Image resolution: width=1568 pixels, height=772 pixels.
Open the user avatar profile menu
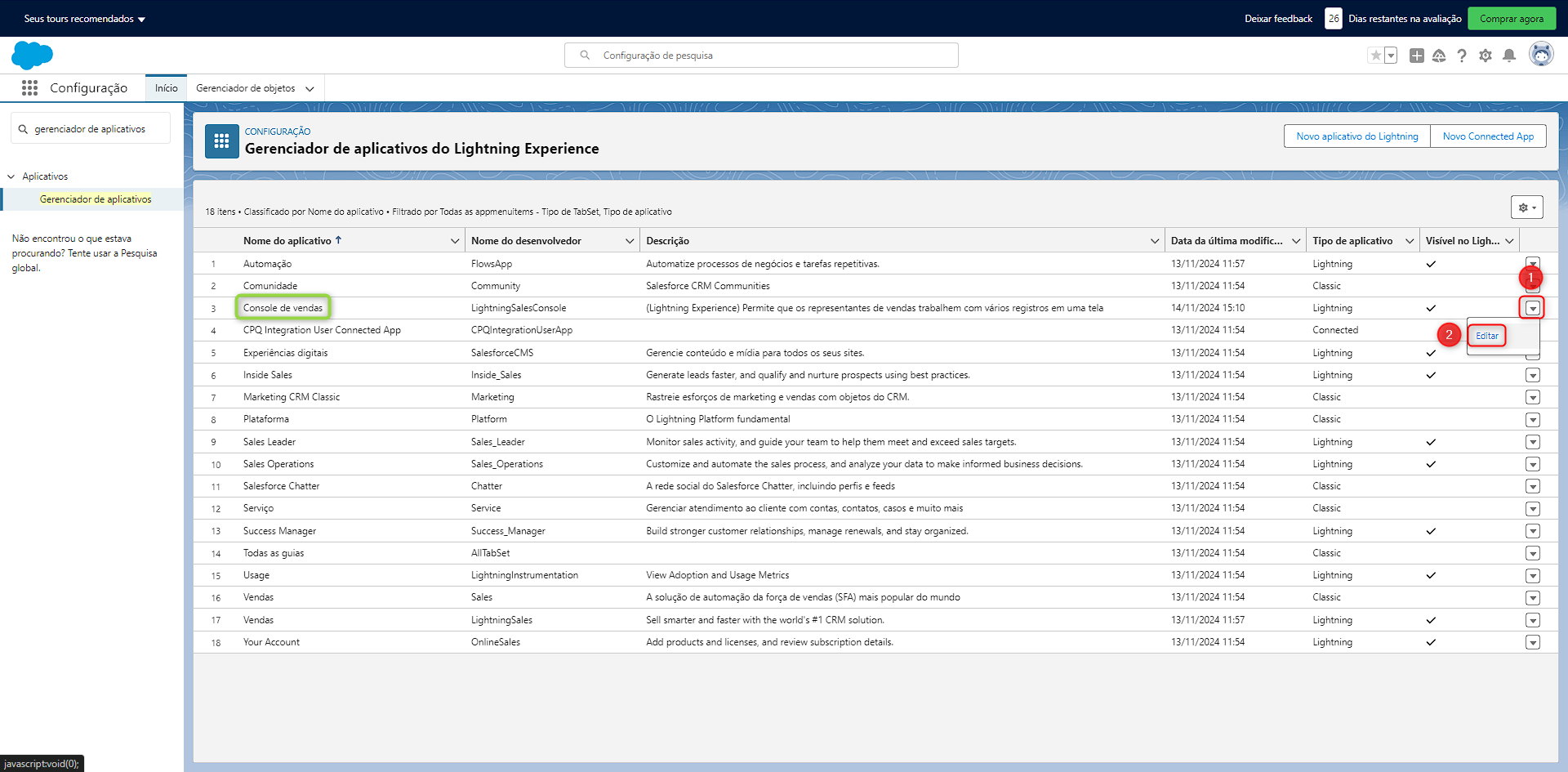1541,55
